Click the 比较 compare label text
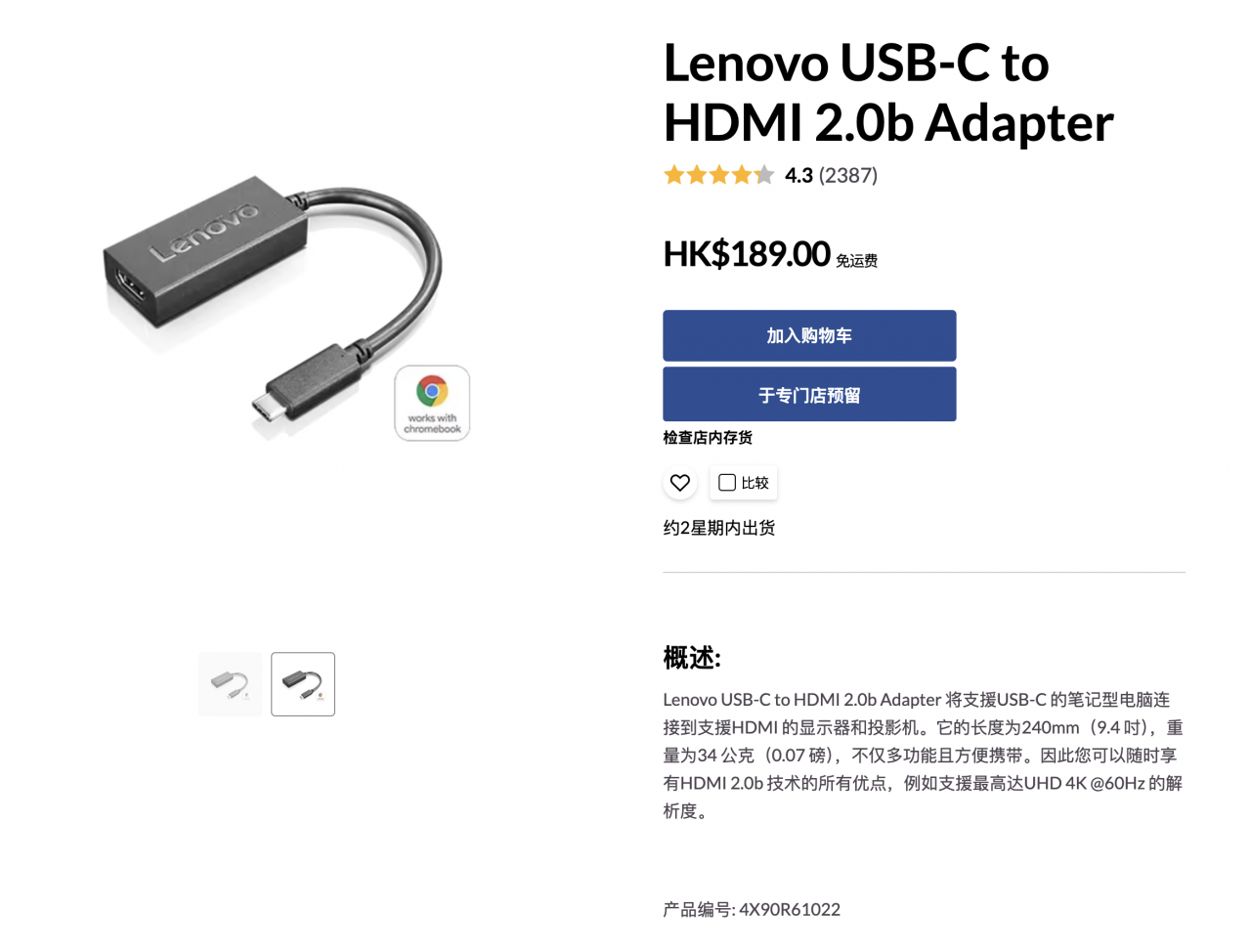 [755, 483]
